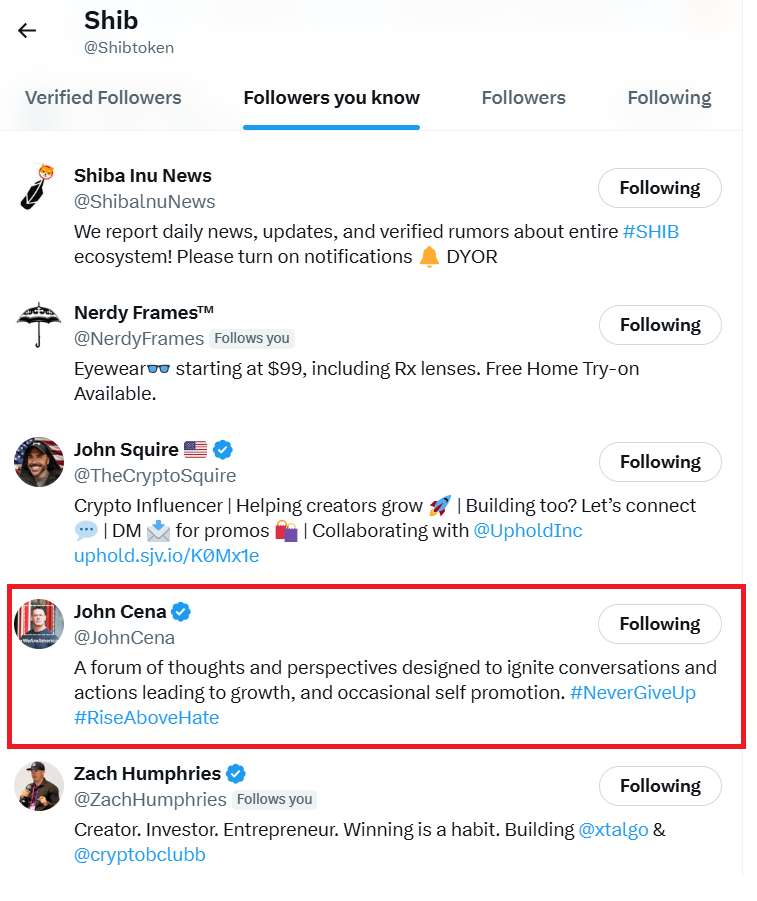Click the US flag beside John Squire's name

pyautogui.click(x=194, y=450)
